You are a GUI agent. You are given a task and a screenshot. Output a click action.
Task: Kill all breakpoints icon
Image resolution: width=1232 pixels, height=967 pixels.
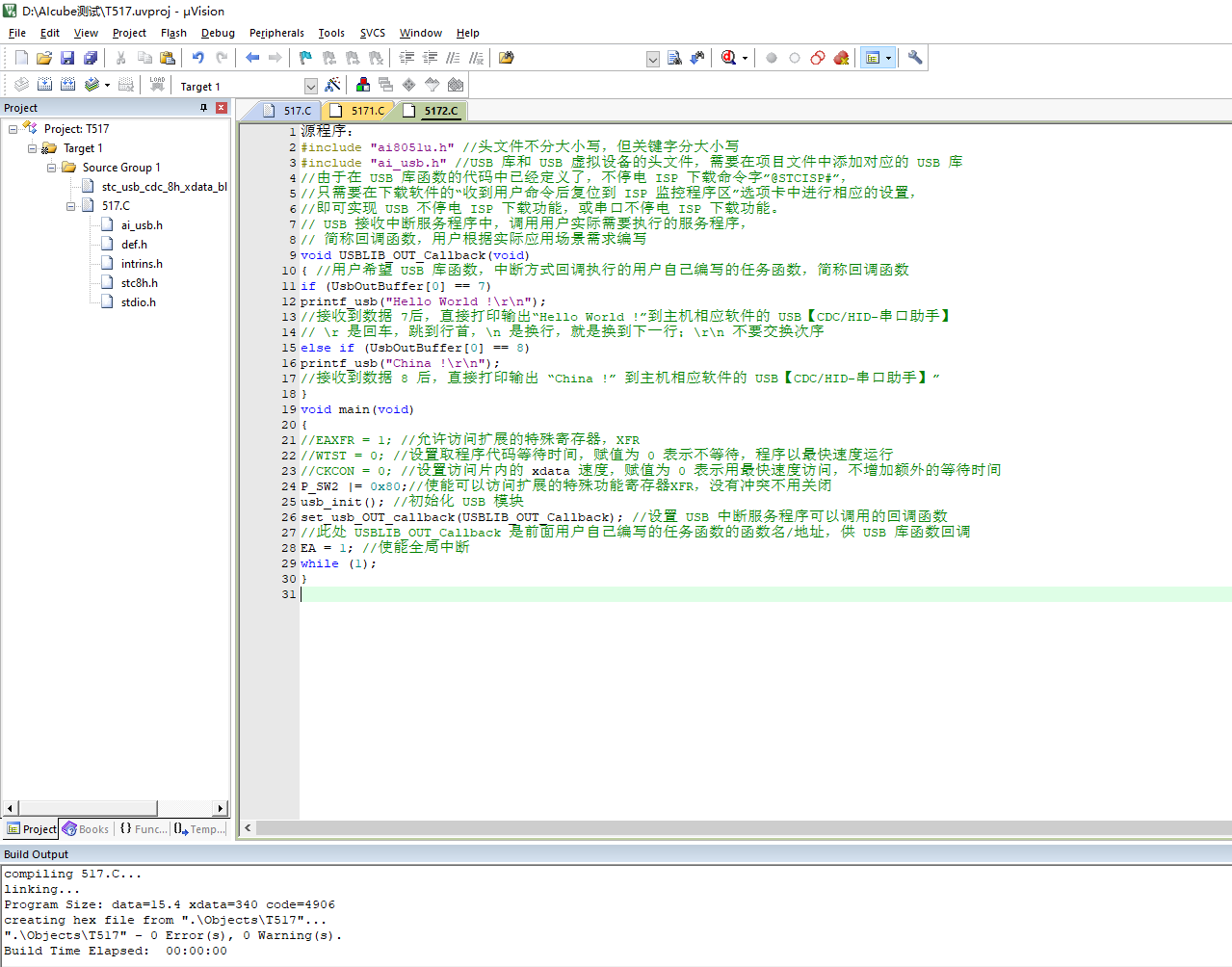841,58
